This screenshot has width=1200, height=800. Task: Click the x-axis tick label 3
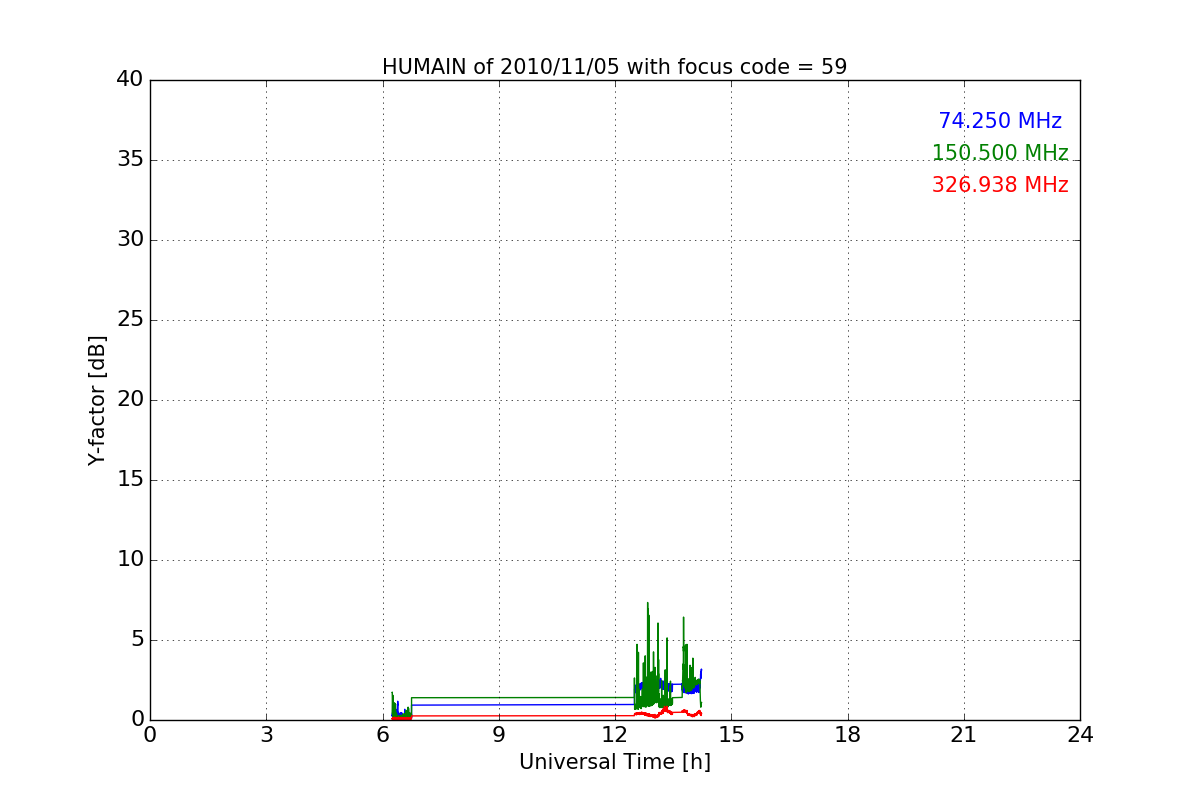tap(266, 735)
